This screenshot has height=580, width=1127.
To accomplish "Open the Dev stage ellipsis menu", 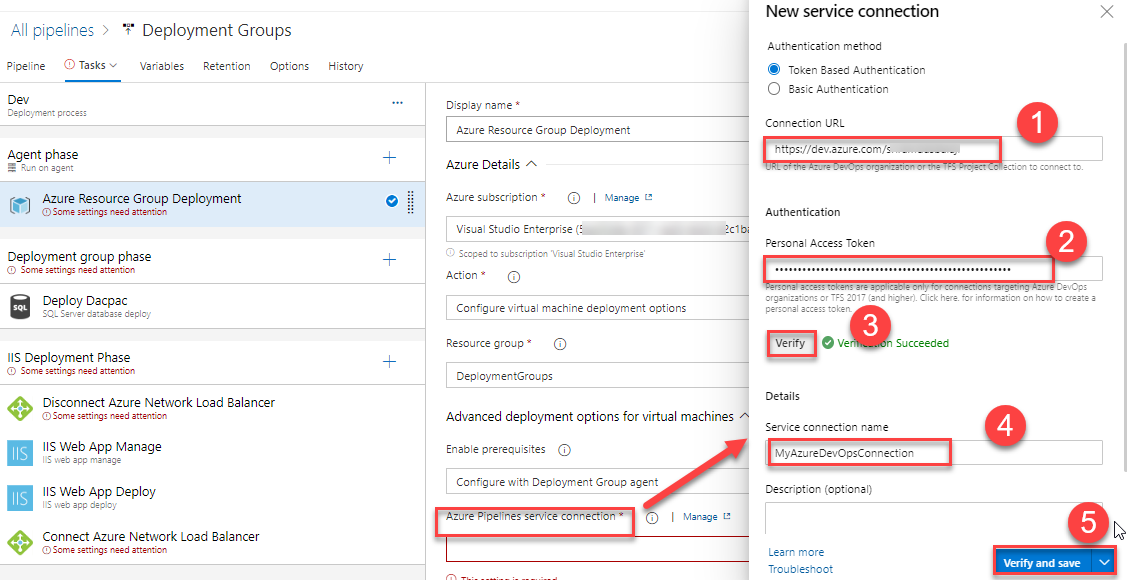I will pyautogui.click(x=397, y=103).
